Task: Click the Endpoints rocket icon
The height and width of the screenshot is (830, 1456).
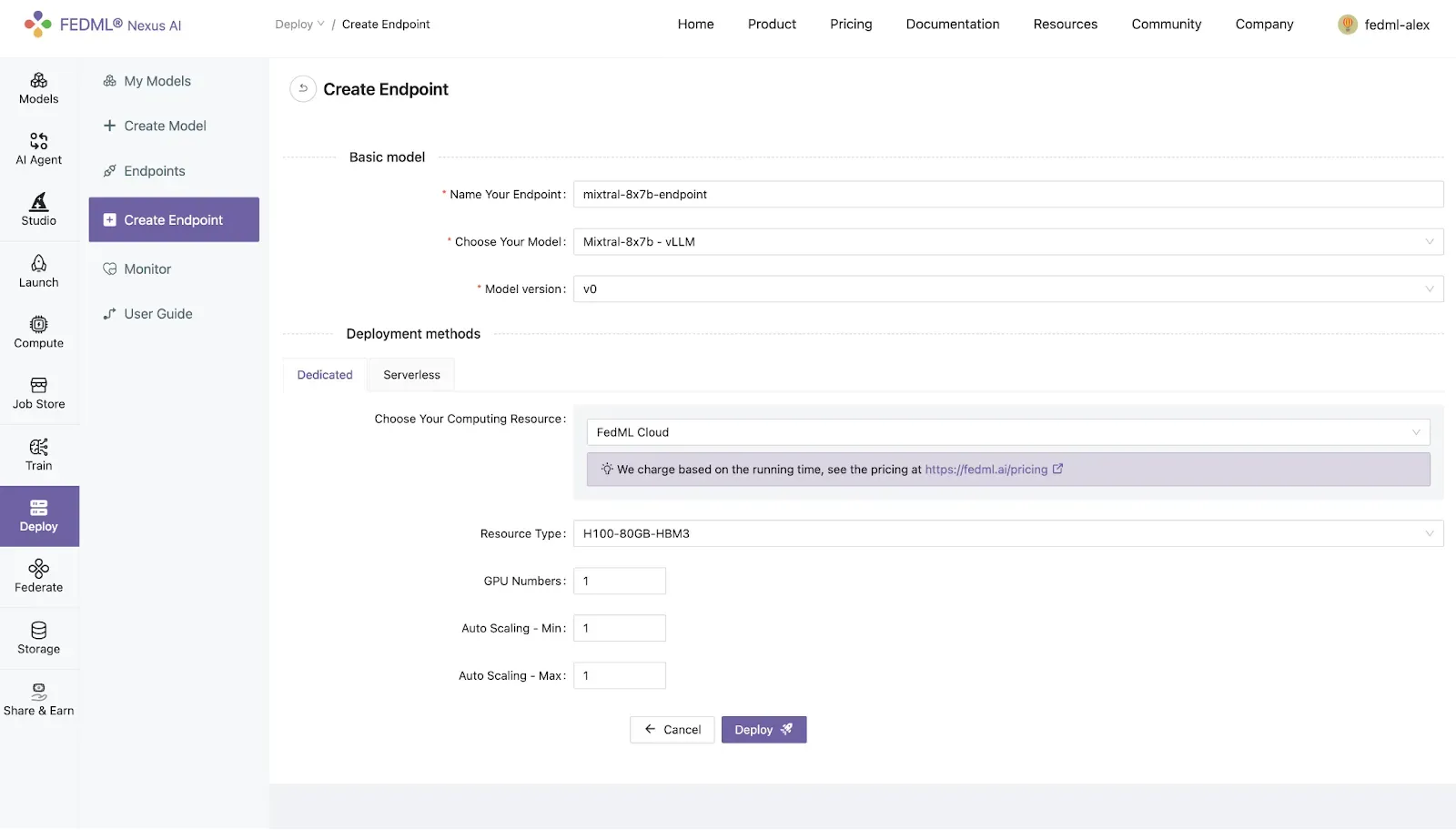Action: 109,171
